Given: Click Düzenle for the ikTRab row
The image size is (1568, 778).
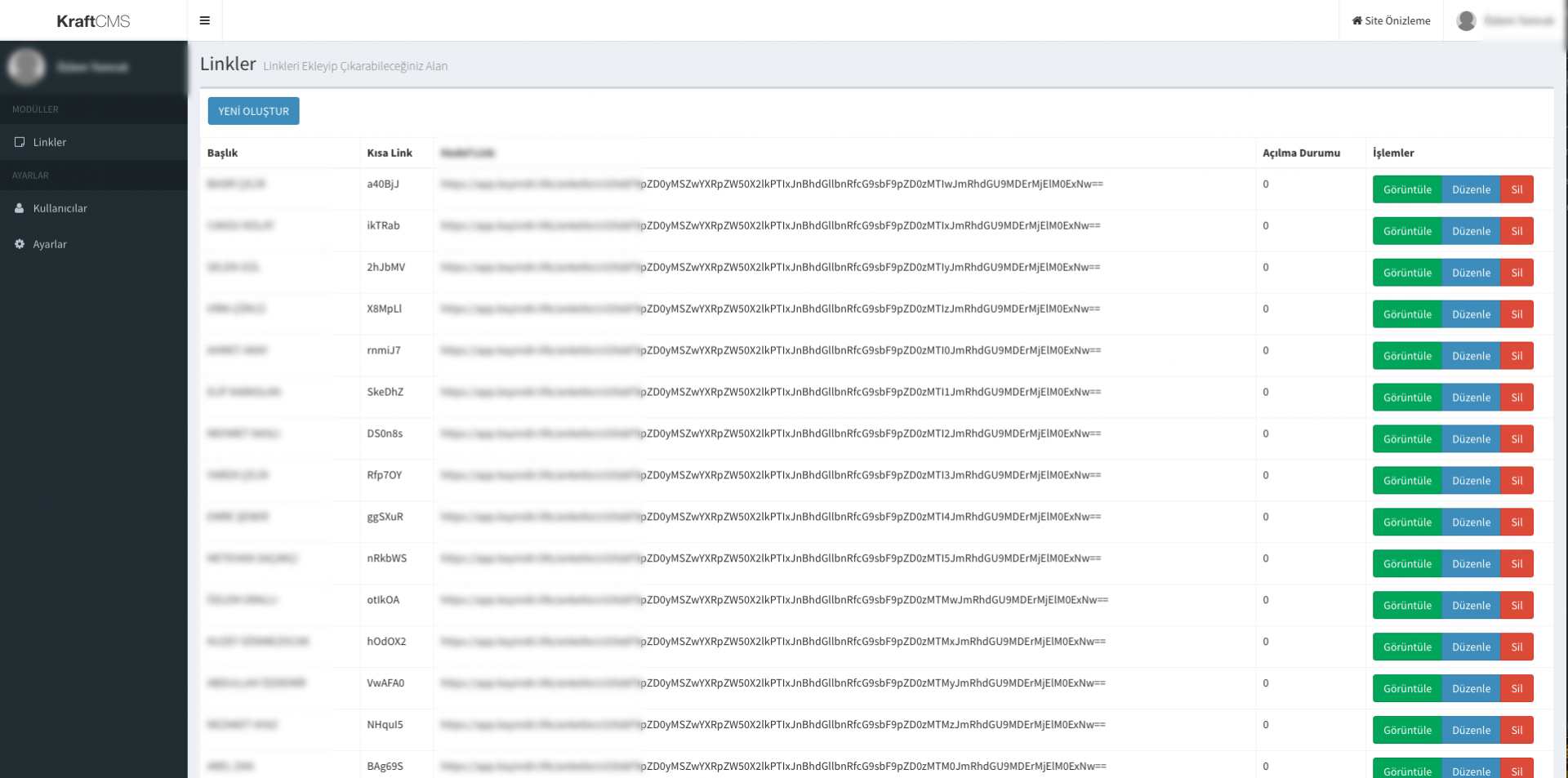Looking at the screenshot, I should pyautogui.click(x=1471, y=231).
